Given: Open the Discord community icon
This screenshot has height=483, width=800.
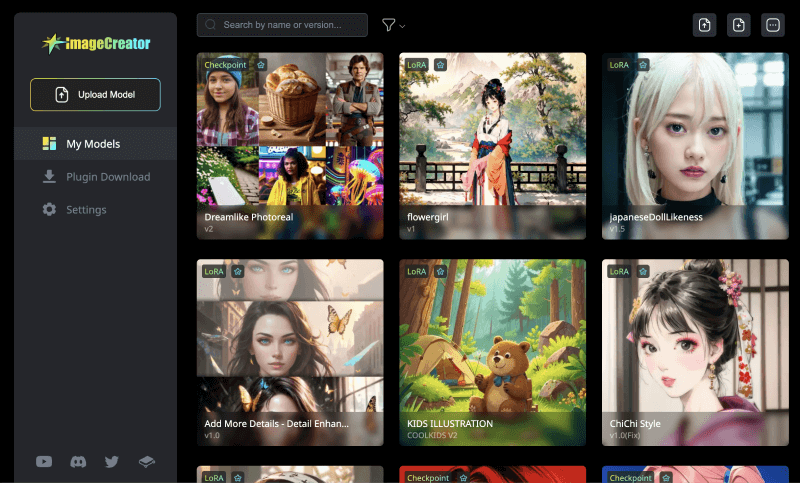Looking at the screenshot, I should [x=78, y=461].
